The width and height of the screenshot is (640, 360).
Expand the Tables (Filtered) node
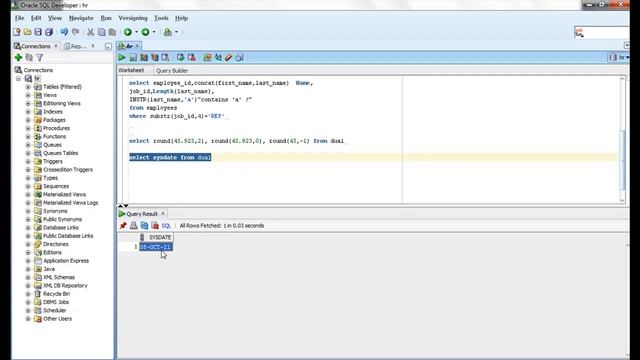(28, 87)
